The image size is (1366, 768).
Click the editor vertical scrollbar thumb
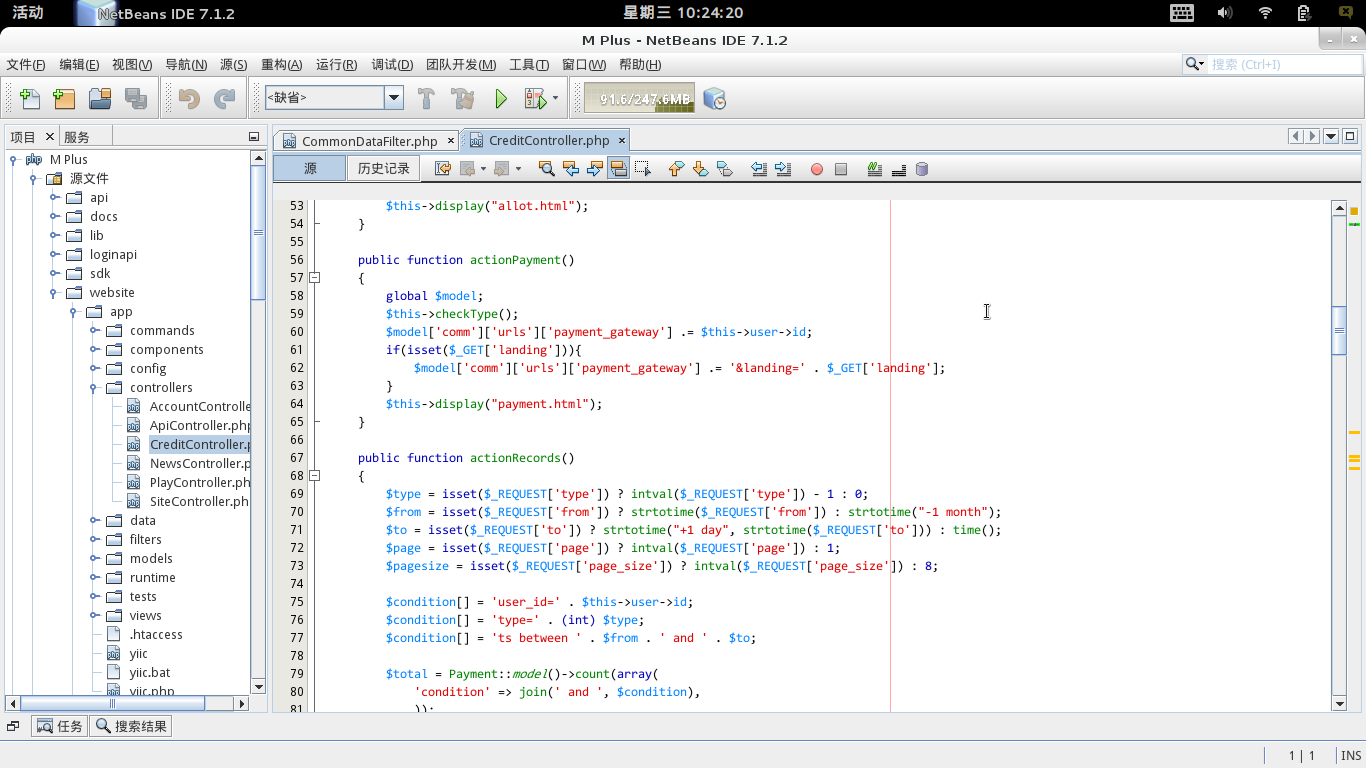1339,330
